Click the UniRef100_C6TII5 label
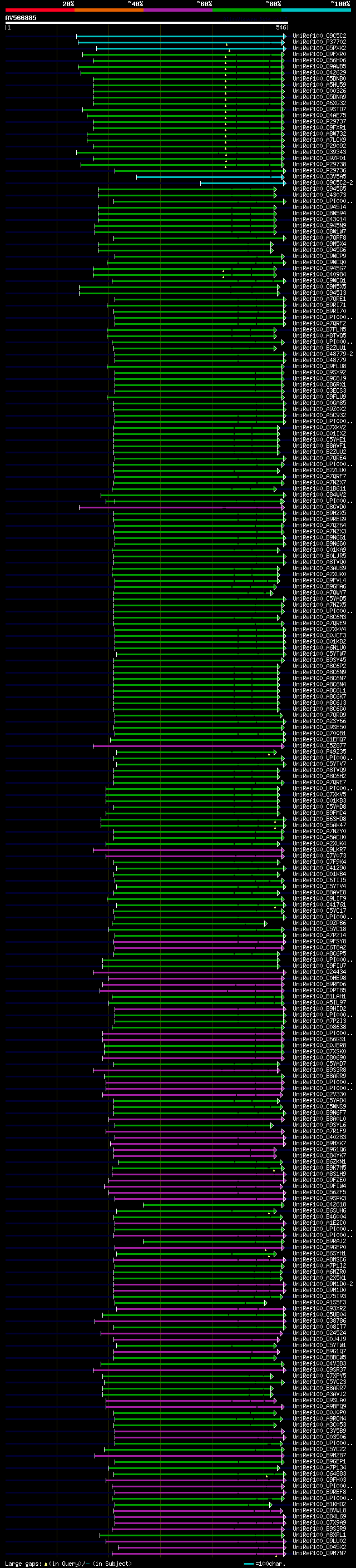The height and width of the screenshot is (1568, 356). click(319, 880)
